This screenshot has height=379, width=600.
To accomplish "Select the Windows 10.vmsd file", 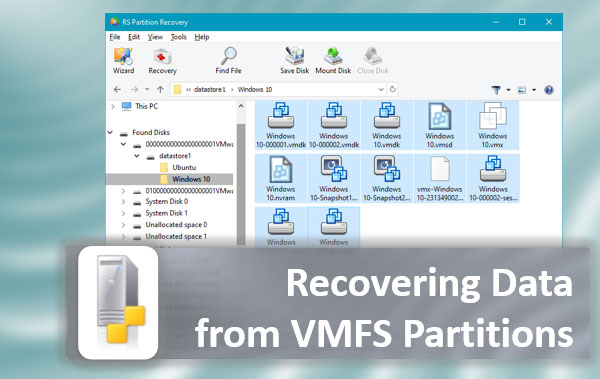I will click(x=440, y=125).
